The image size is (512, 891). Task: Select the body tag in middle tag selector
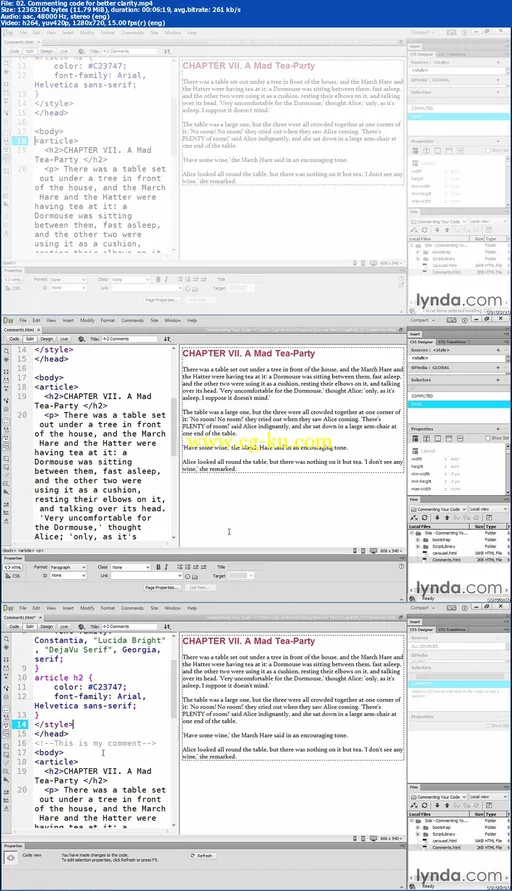9,551
